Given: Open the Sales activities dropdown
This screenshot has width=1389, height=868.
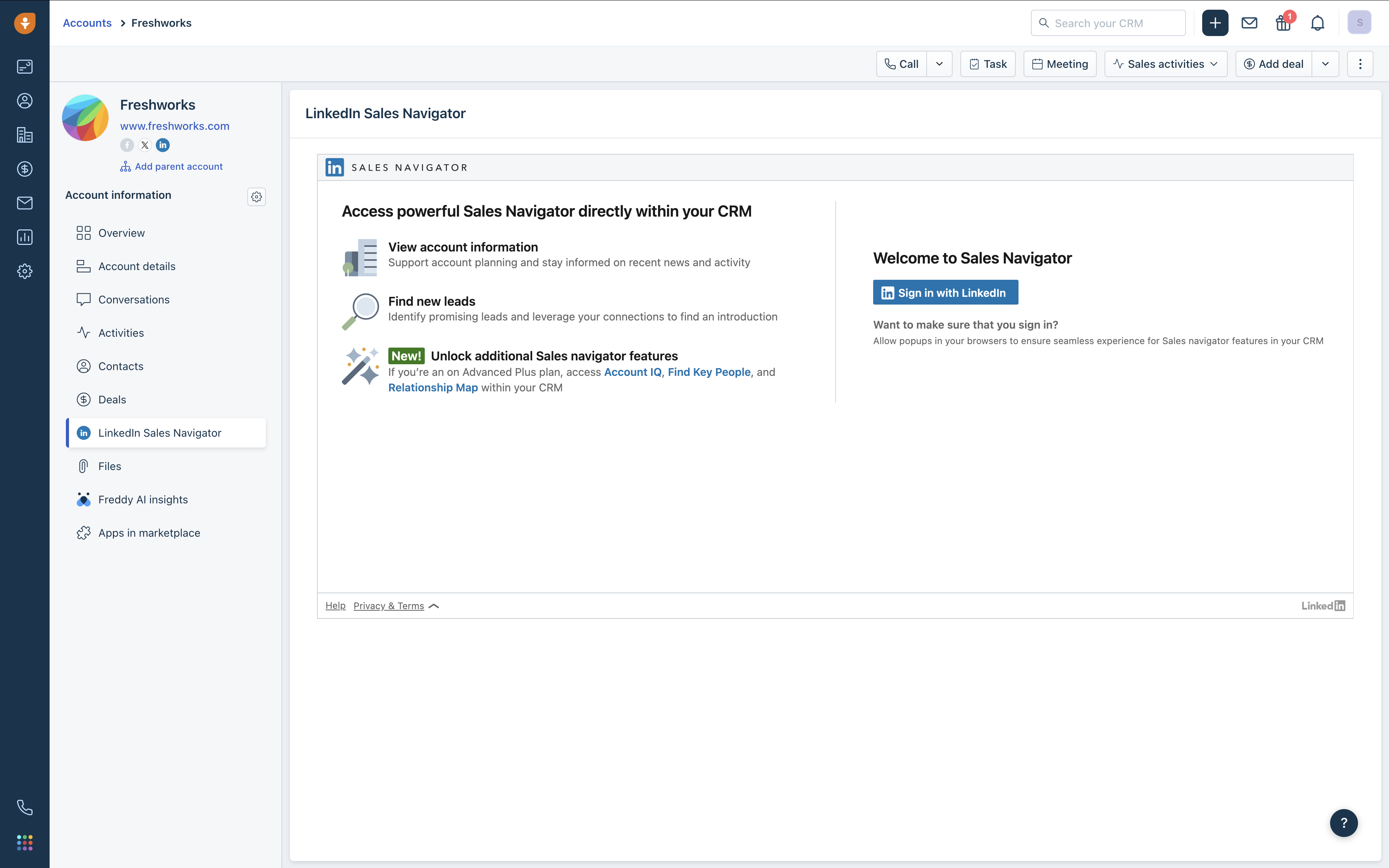Looking at the screenshot, I should 1165,64.
